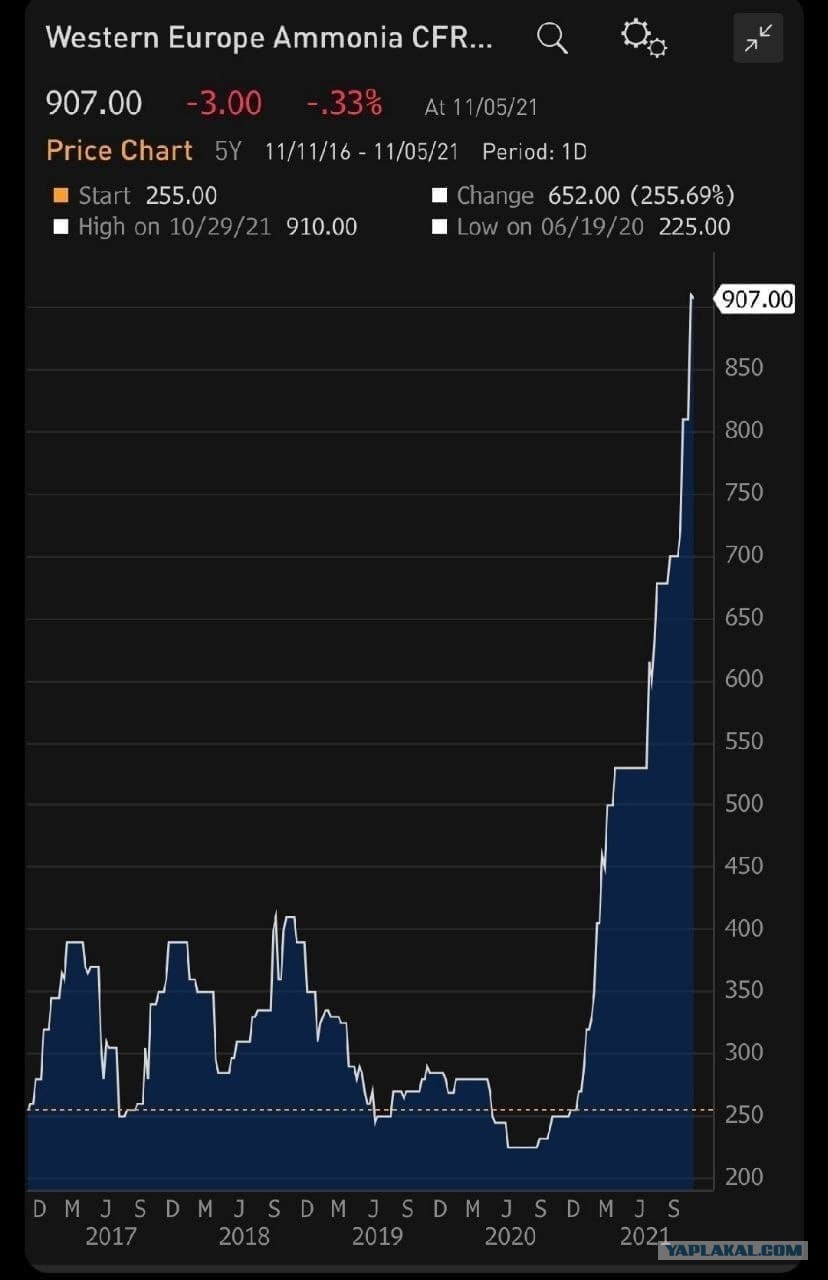Click the 650 y-axis label
Screen dimensions: 828x1280
743,617
